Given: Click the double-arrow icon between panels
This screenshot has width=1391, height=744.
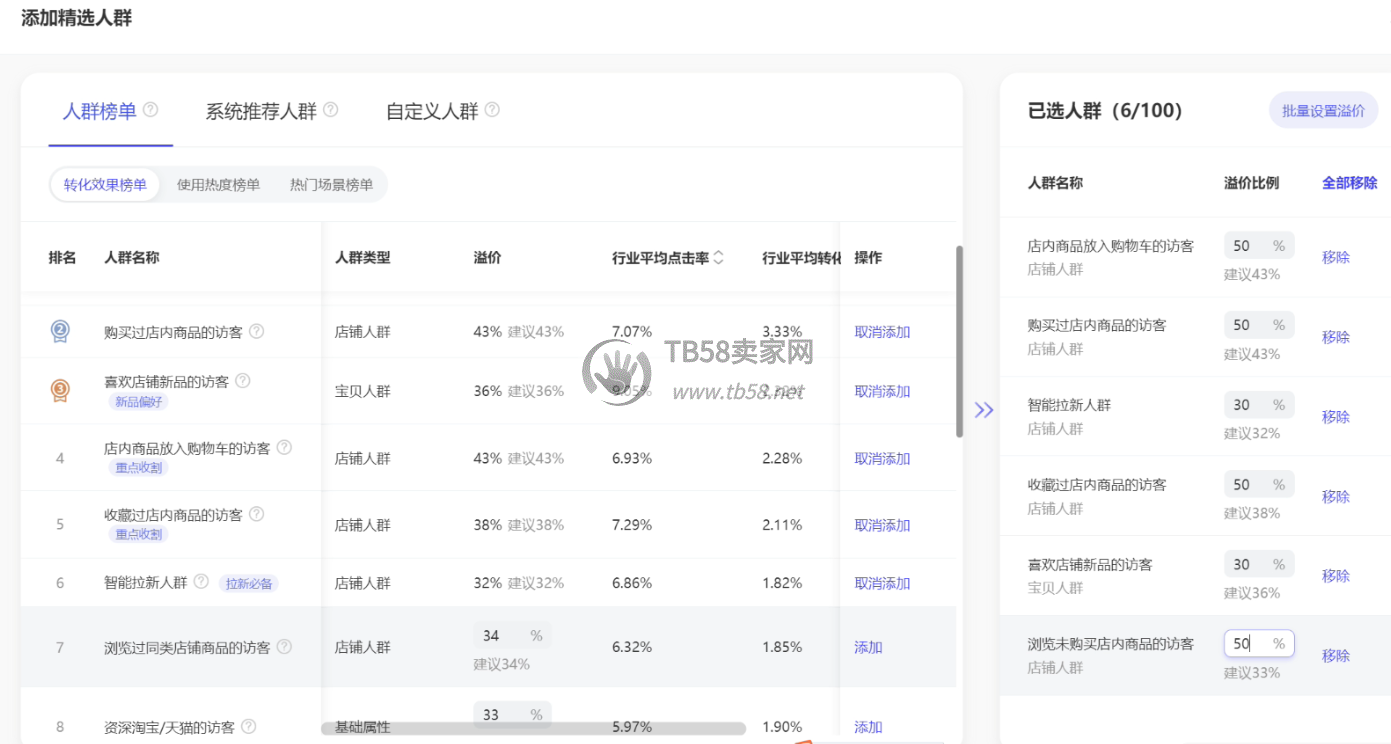Looking at the screenshot, I should [x=984, y=409].
